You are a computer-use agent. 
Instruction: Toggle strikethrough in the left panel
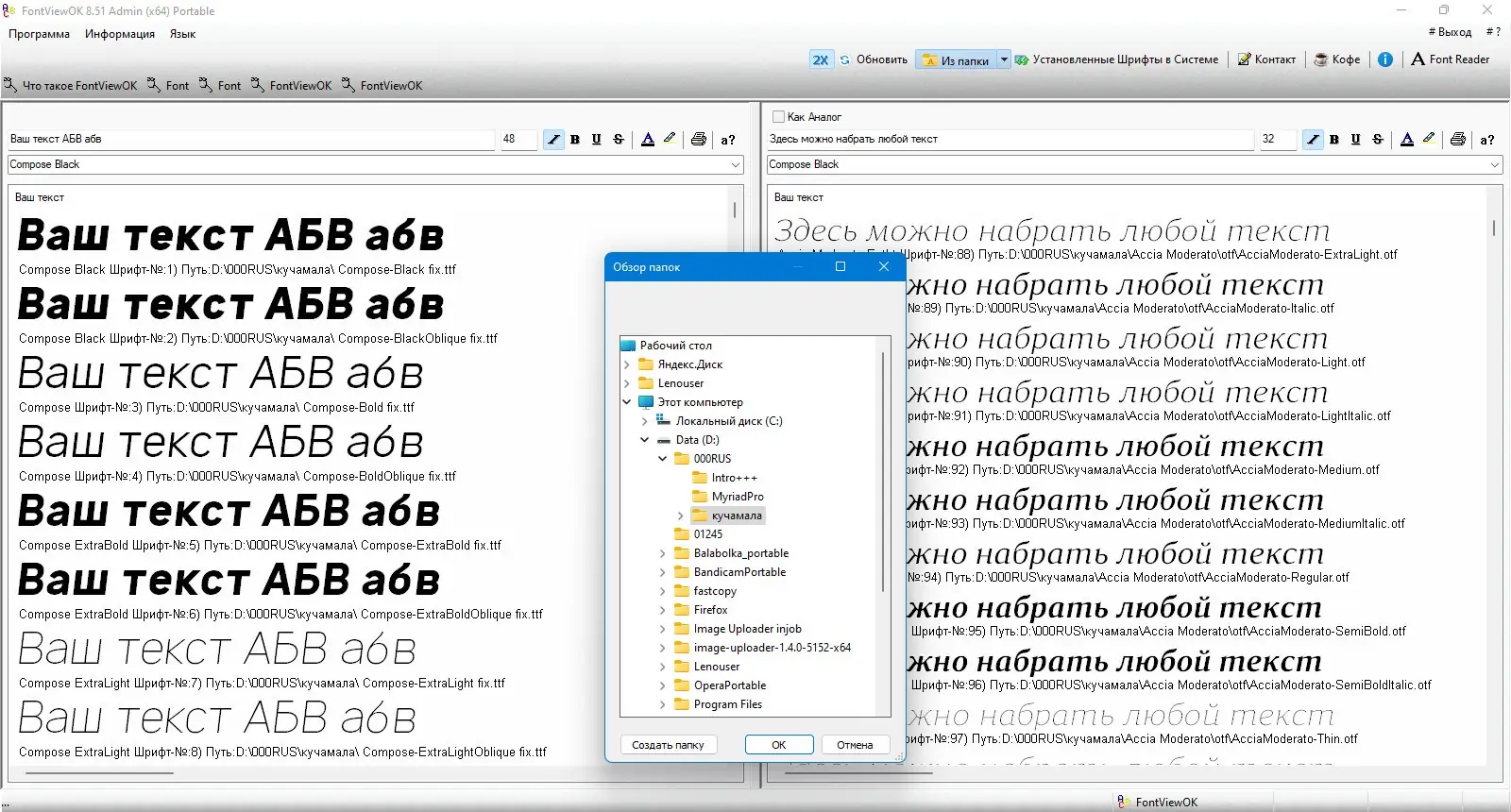pyautogui.click(x=619, y=140)
